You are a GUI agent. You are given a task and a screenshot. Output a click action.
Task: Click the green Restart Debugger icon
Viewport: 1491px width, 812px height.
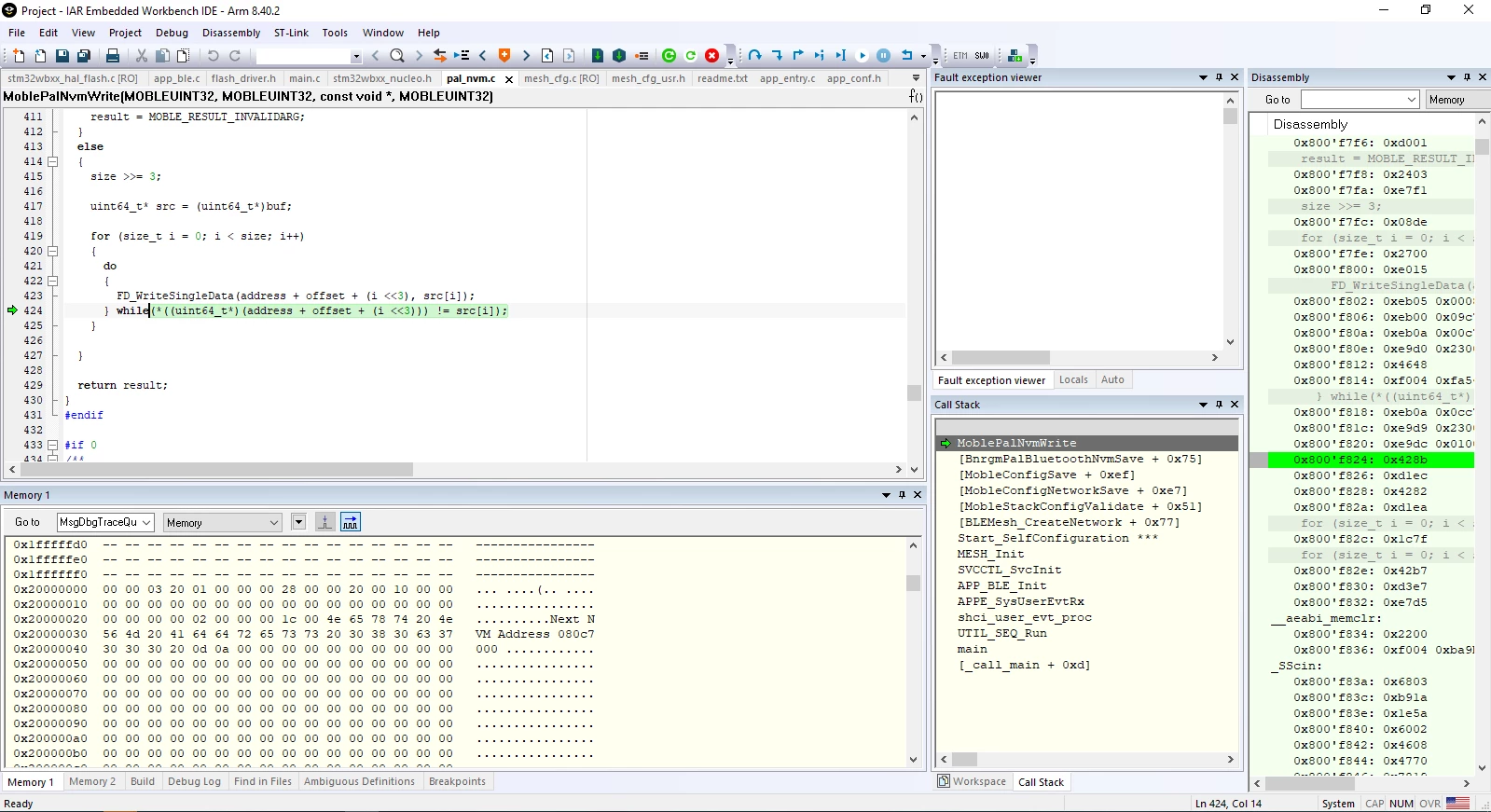[x=669, y=56]
